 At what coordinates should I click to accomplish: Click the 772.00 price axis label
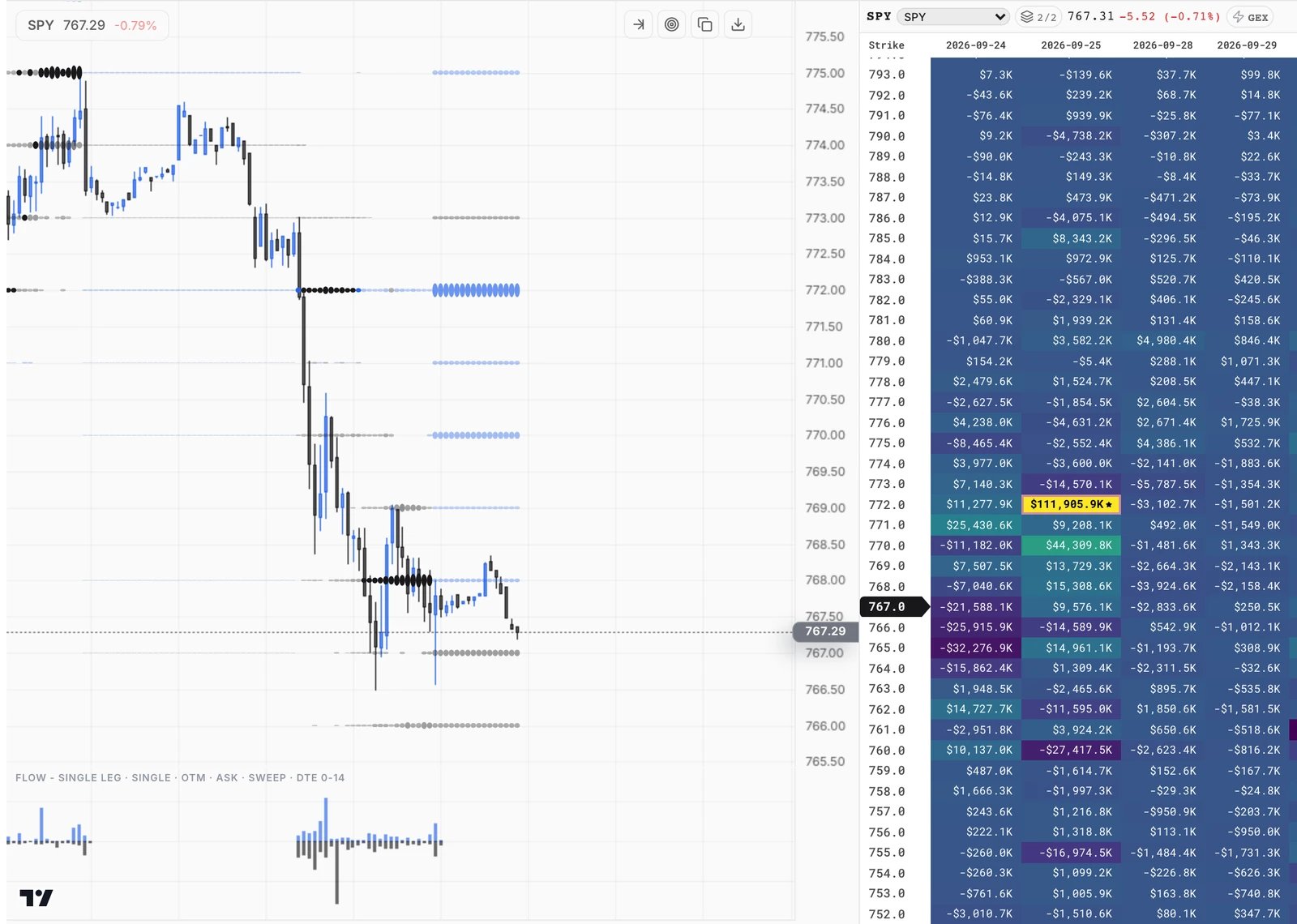tap(825, 290)
